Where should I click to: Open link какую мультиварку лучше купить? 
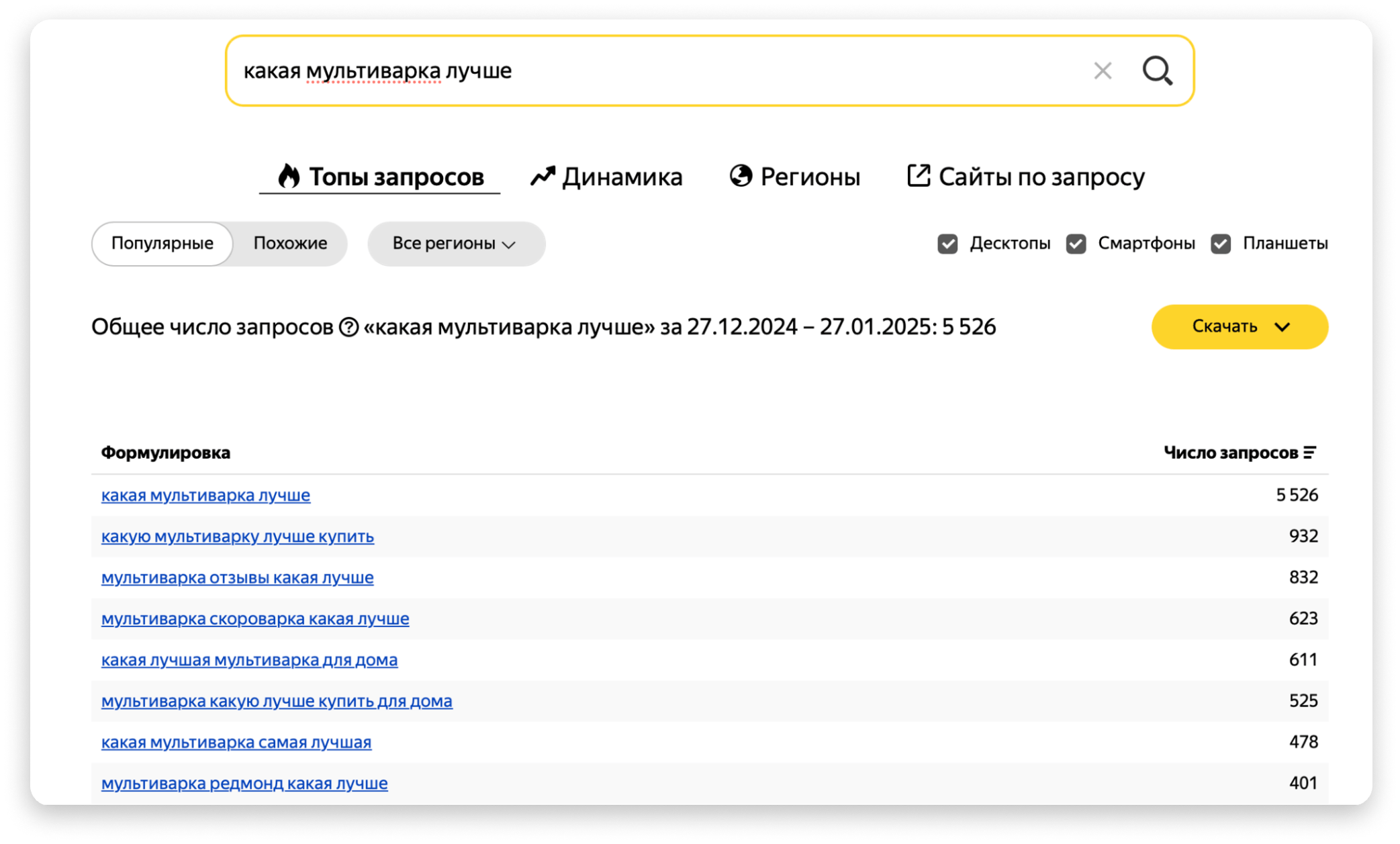pos(237,536)
